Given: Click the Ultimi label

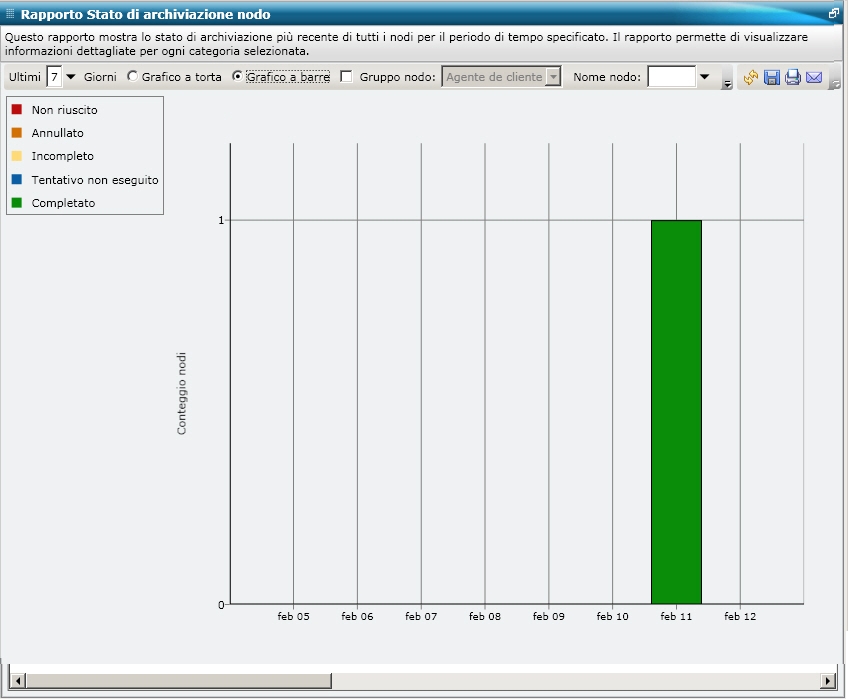Looking at the screenshot, I should click(24, 77).
